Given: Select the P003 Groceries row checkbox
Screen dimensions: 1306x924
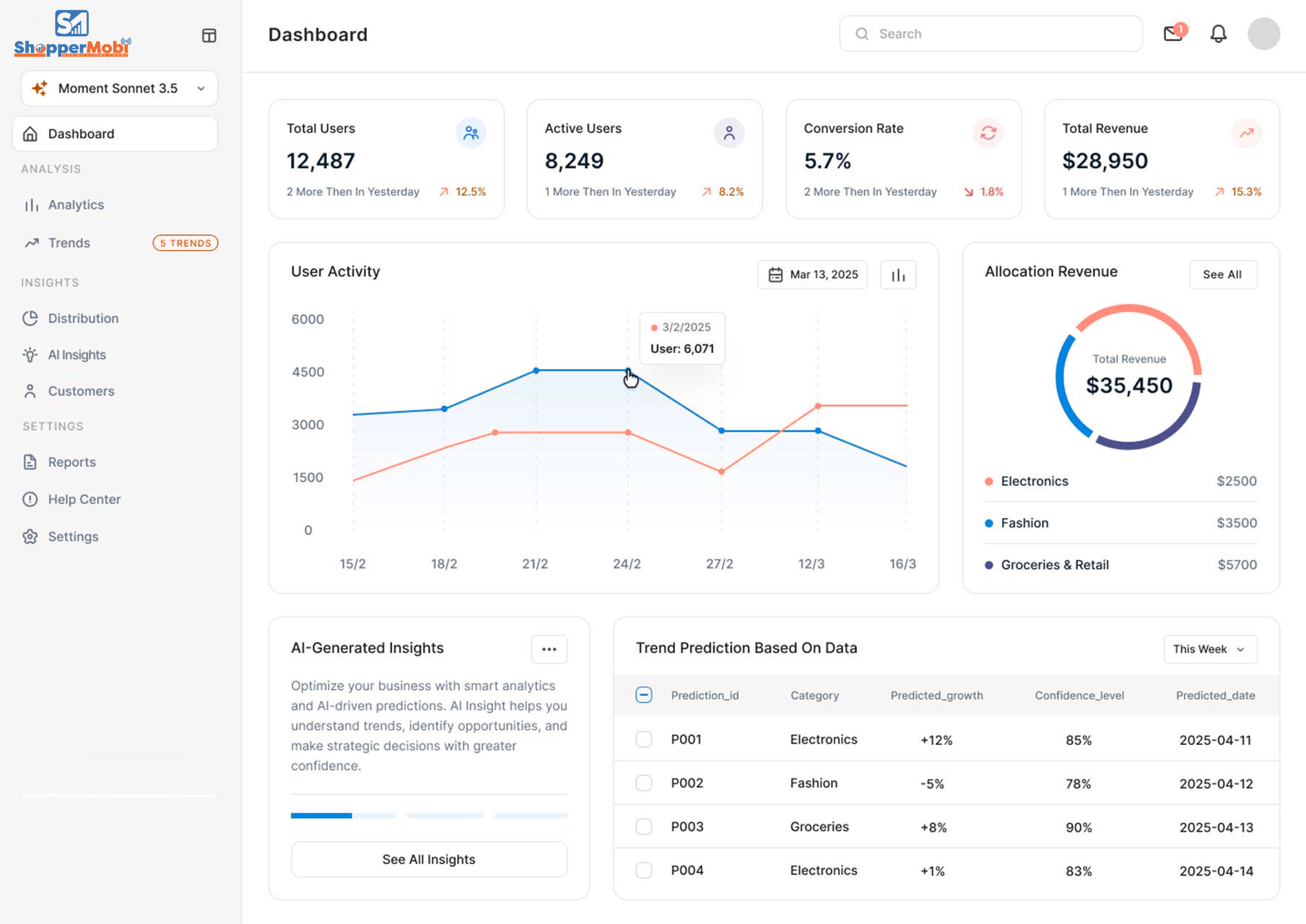Looking at the screenshot, I should tap(643, 827).
